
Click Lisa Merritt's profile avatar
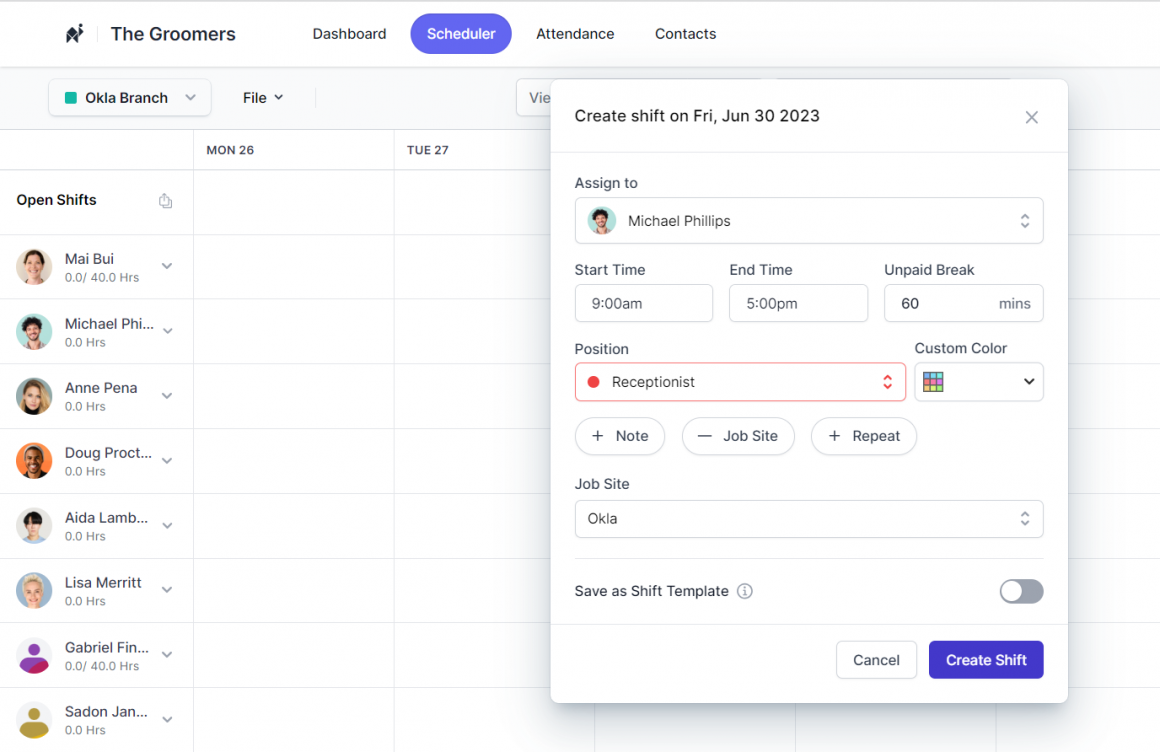click(34, 591)
